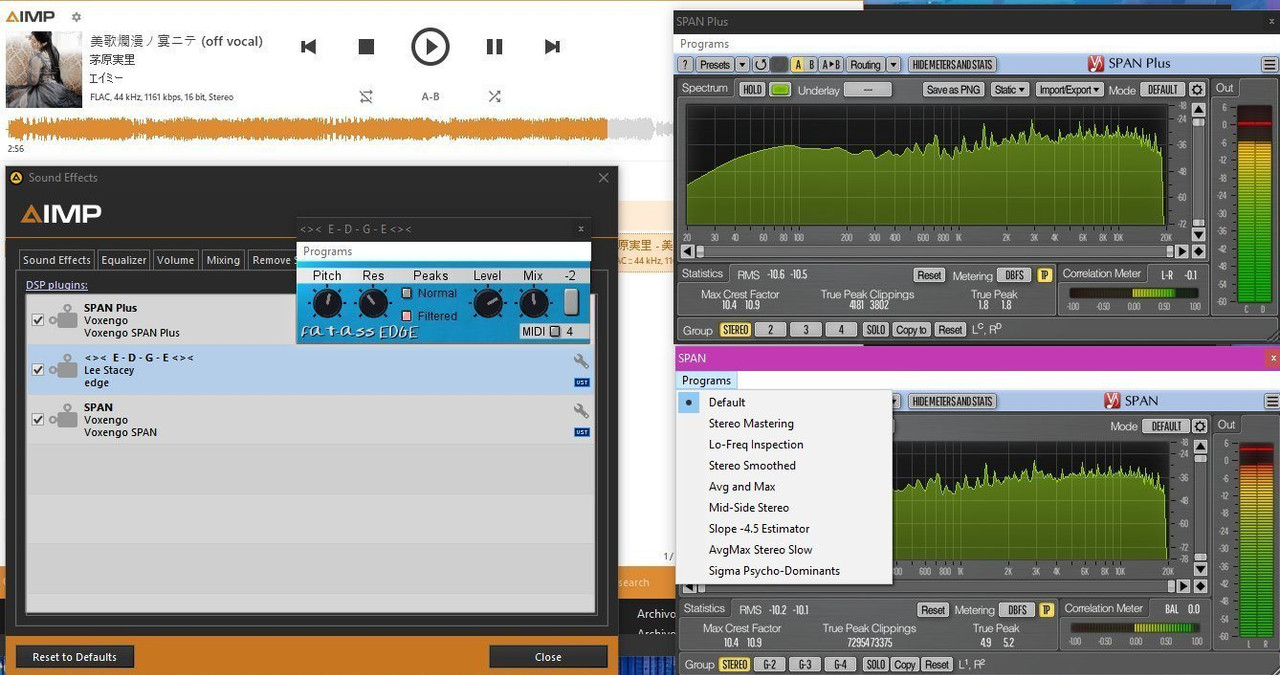Screen dimensions: 1280x675
Task: Toggle shuffle icon in AIMP
Action: pyautogui.click(x=494, y=97)
